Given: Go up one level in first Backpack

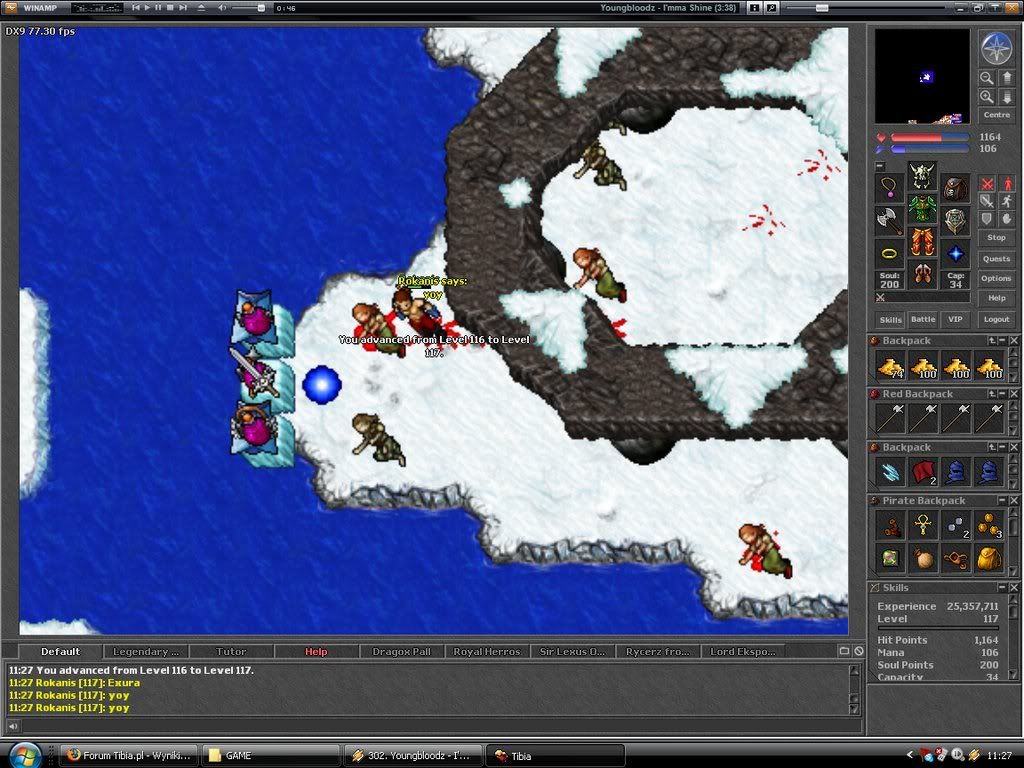Looking at the screenshot, I should click(x=992, y=341).
